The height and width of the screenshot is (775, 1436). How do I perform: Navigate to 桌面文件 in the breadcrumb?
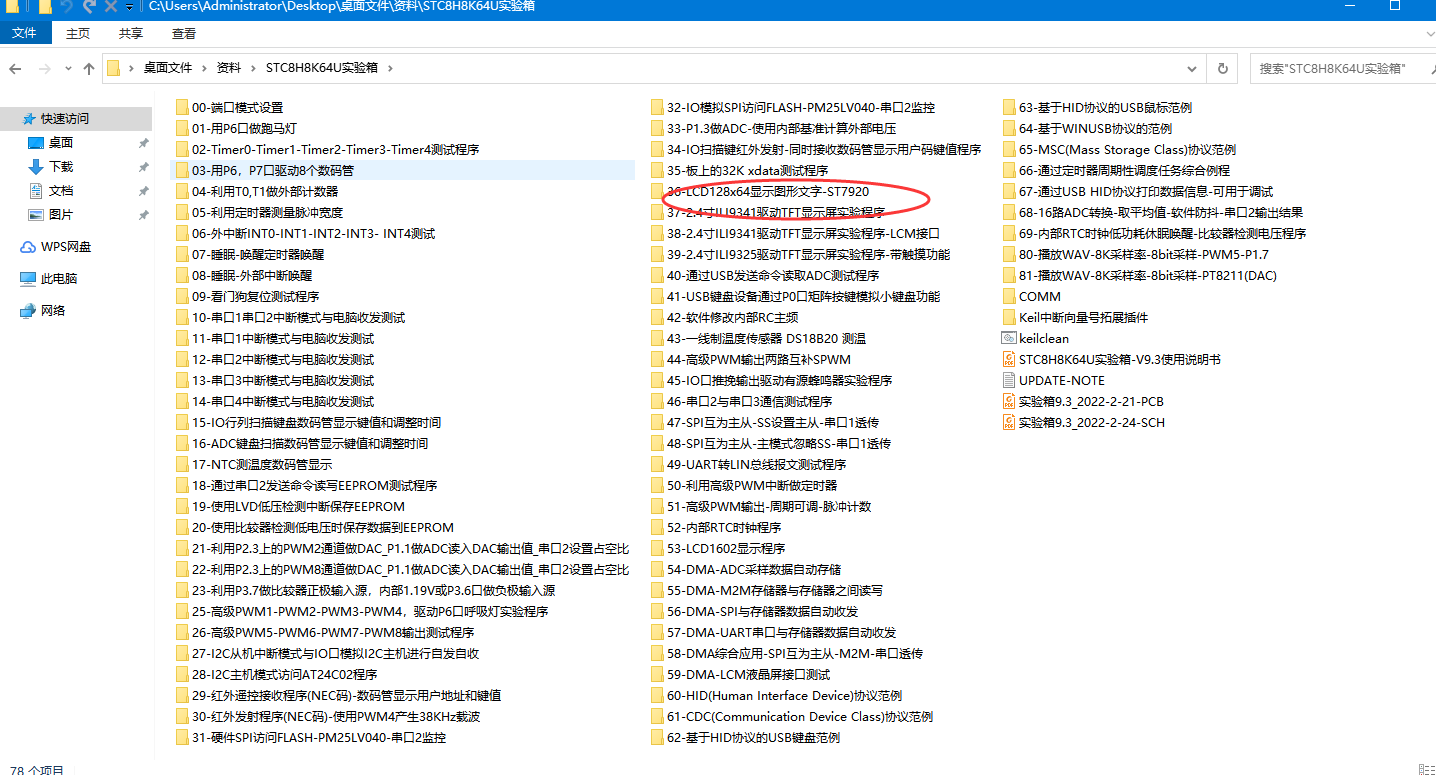tap(168, 68)
